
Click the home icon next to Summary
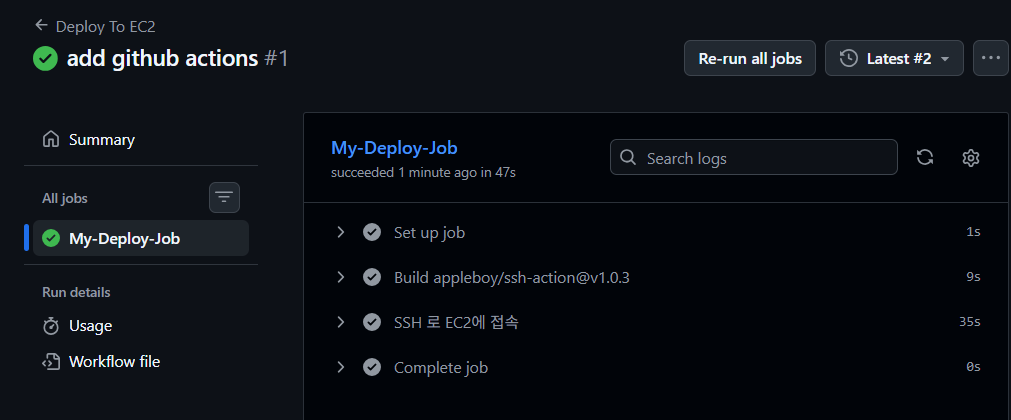tap(51, 139)
